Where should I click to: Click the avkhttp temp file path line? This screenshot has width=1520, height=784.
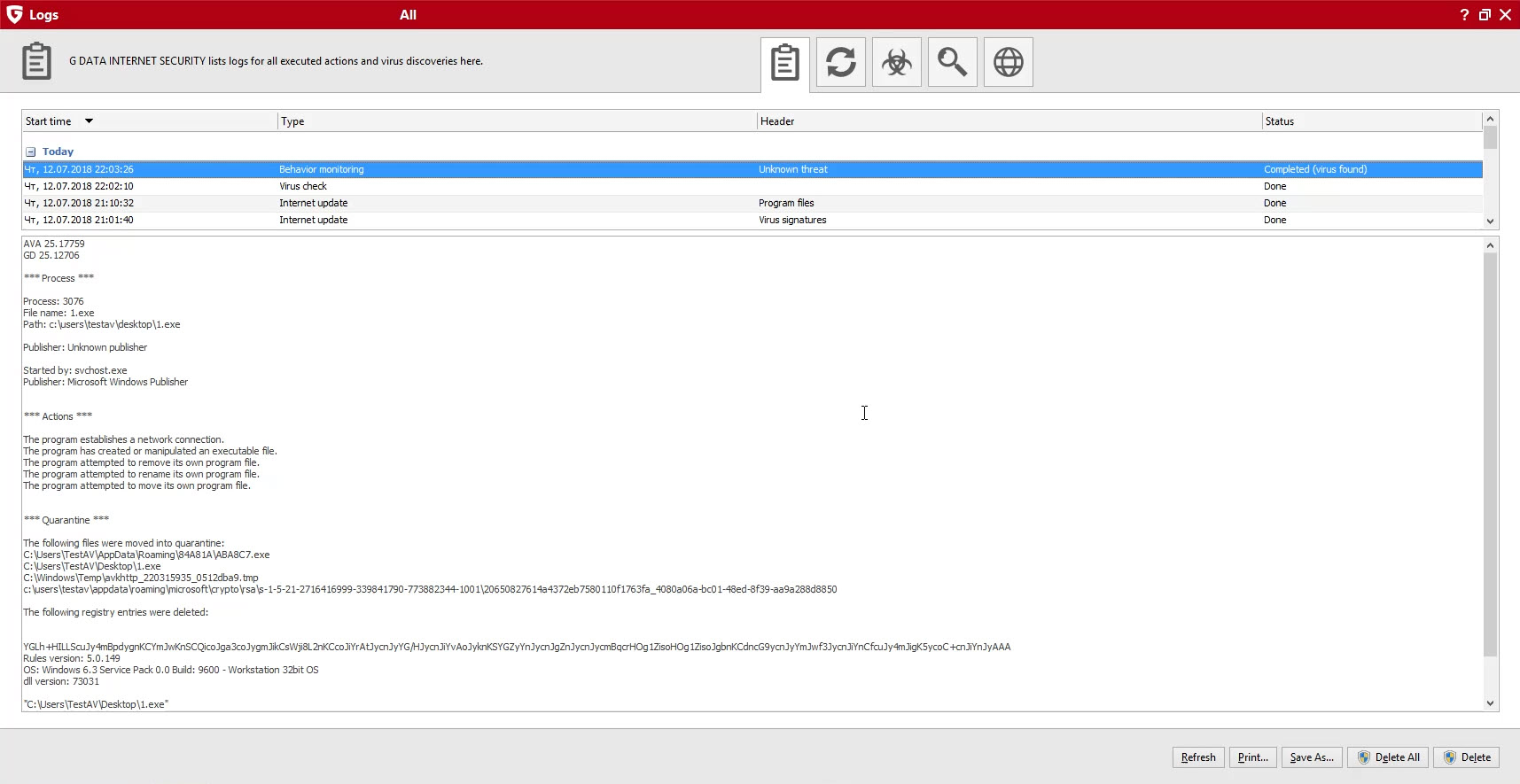(141, 578)
